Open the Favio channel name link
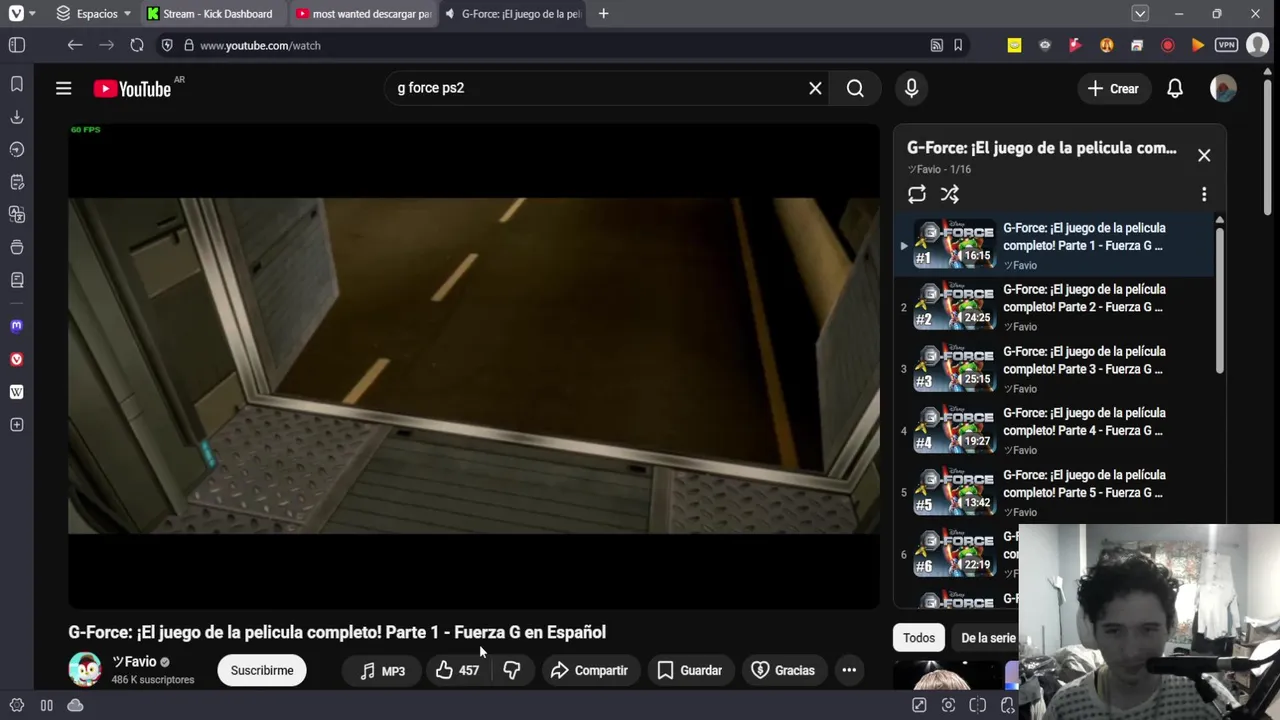1280x720 pixels. (134, 662)
